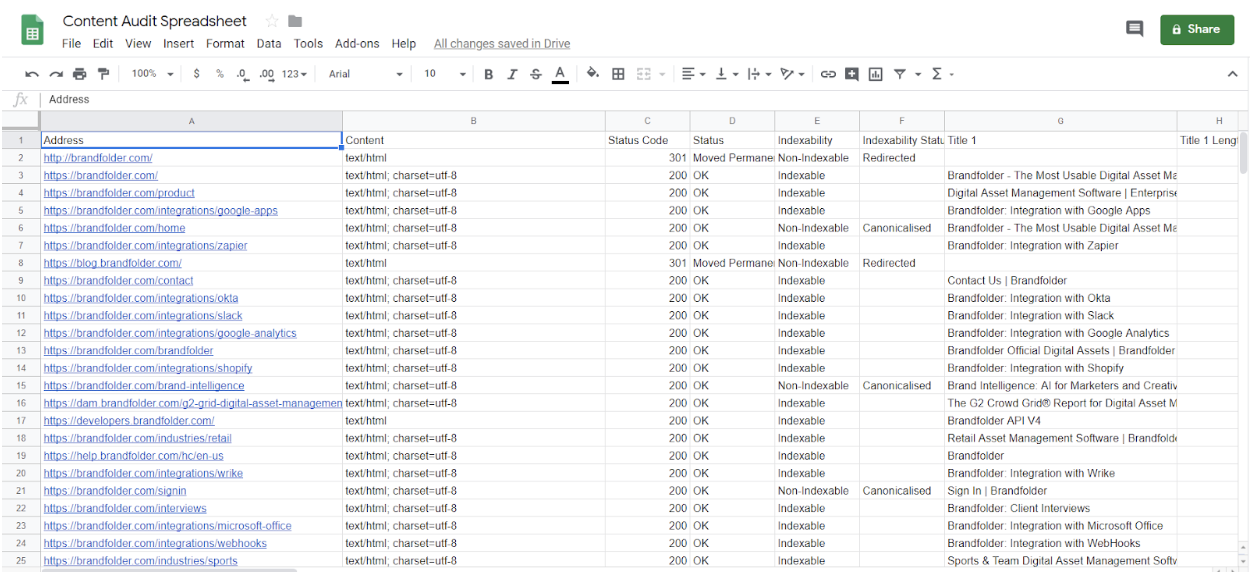
Task: Open the Edit menu
Action: 103,44
